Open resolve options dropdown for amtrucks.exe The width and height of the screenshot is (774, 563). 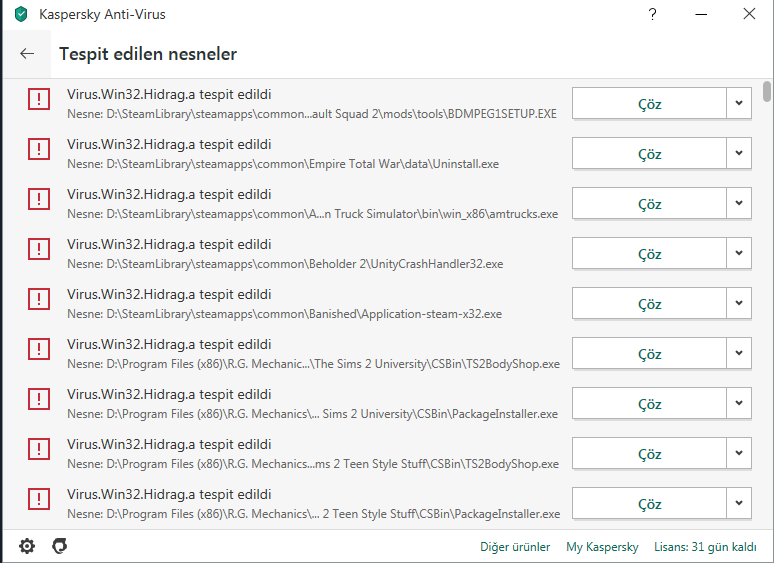(739, 203)
